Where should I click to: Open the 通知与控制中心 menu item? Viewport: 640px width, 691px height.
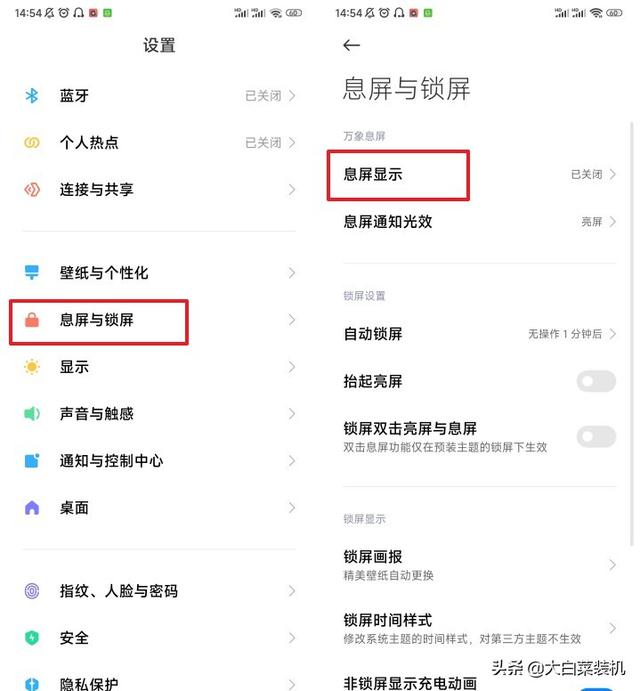[x=111, y=461]
